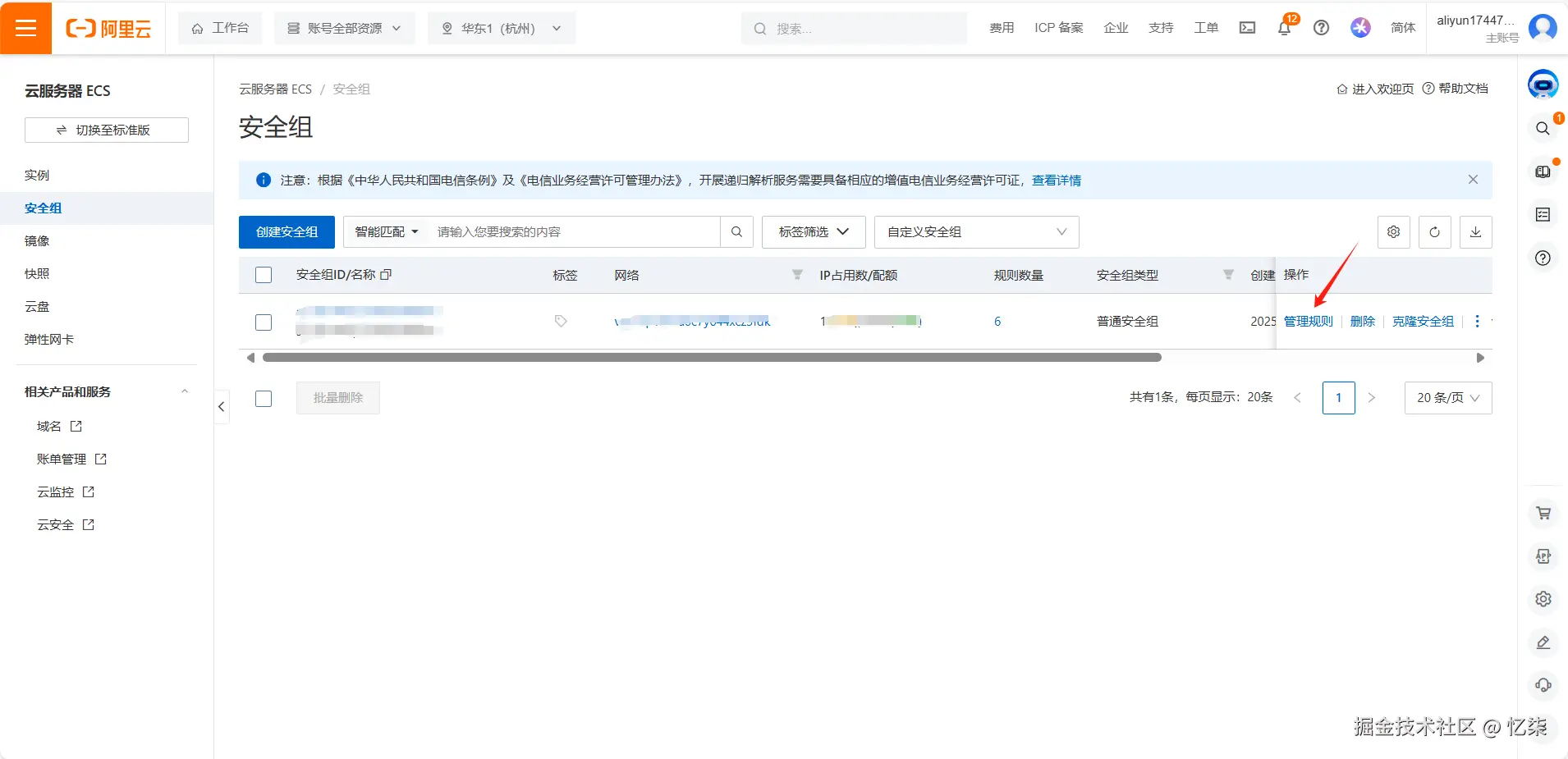Click the horizontal table scrollbar
1568x759 pixels.
712,358
